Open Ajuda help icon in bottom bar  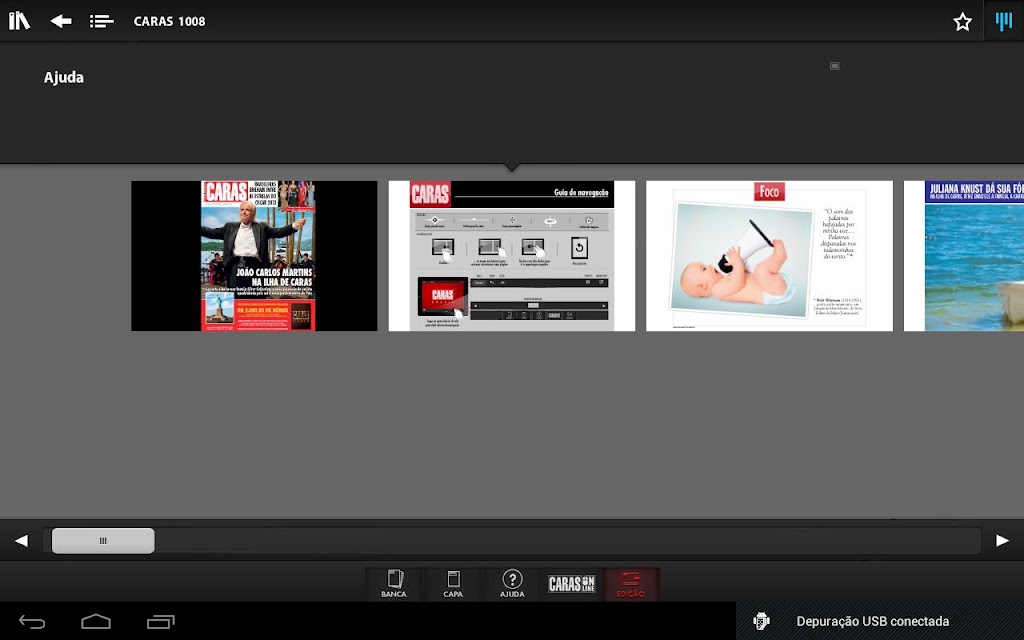pos(512,584)
